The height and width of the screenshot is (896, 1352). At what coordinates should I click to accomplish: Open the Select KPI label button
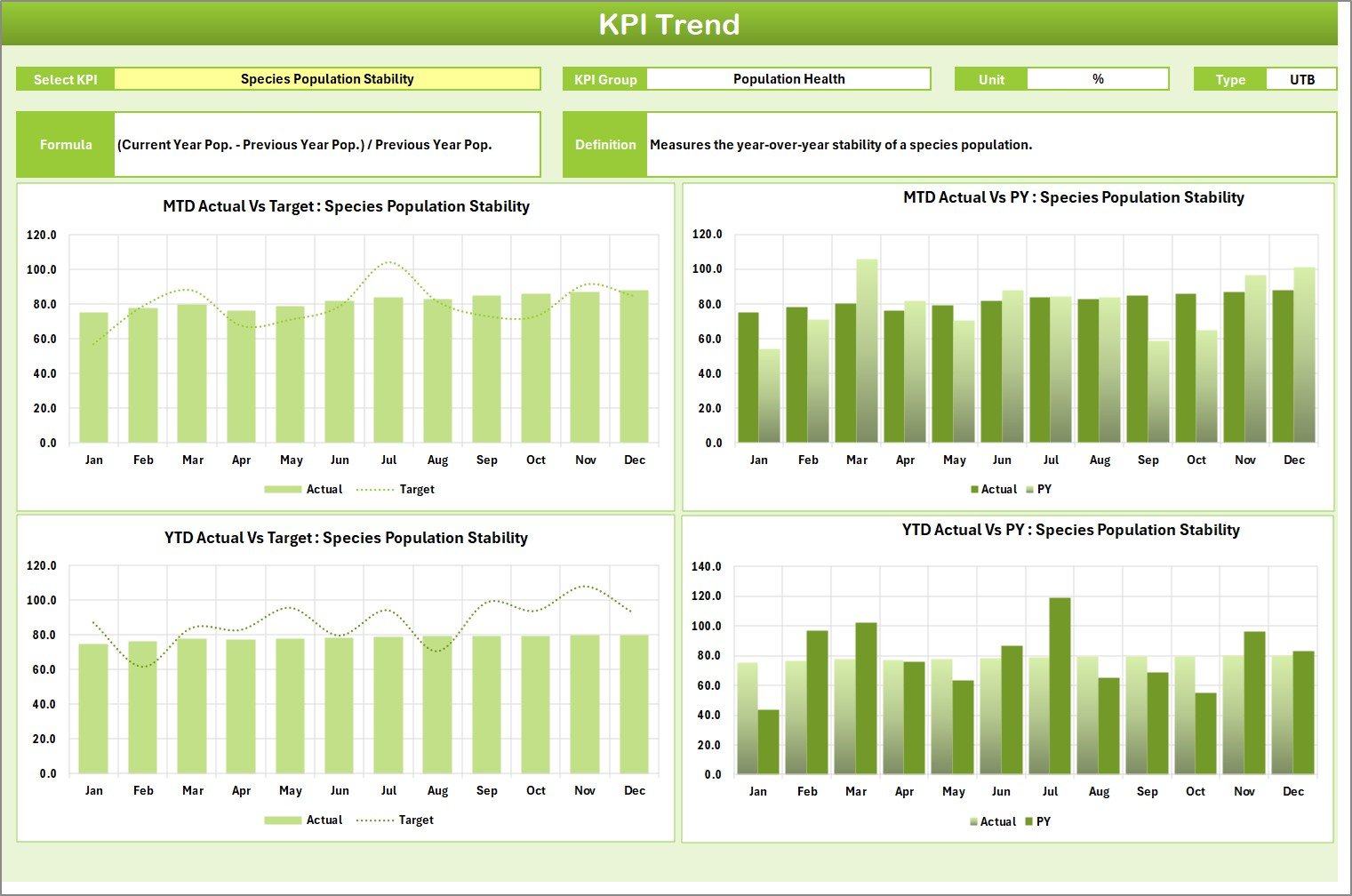coord(64,78)
